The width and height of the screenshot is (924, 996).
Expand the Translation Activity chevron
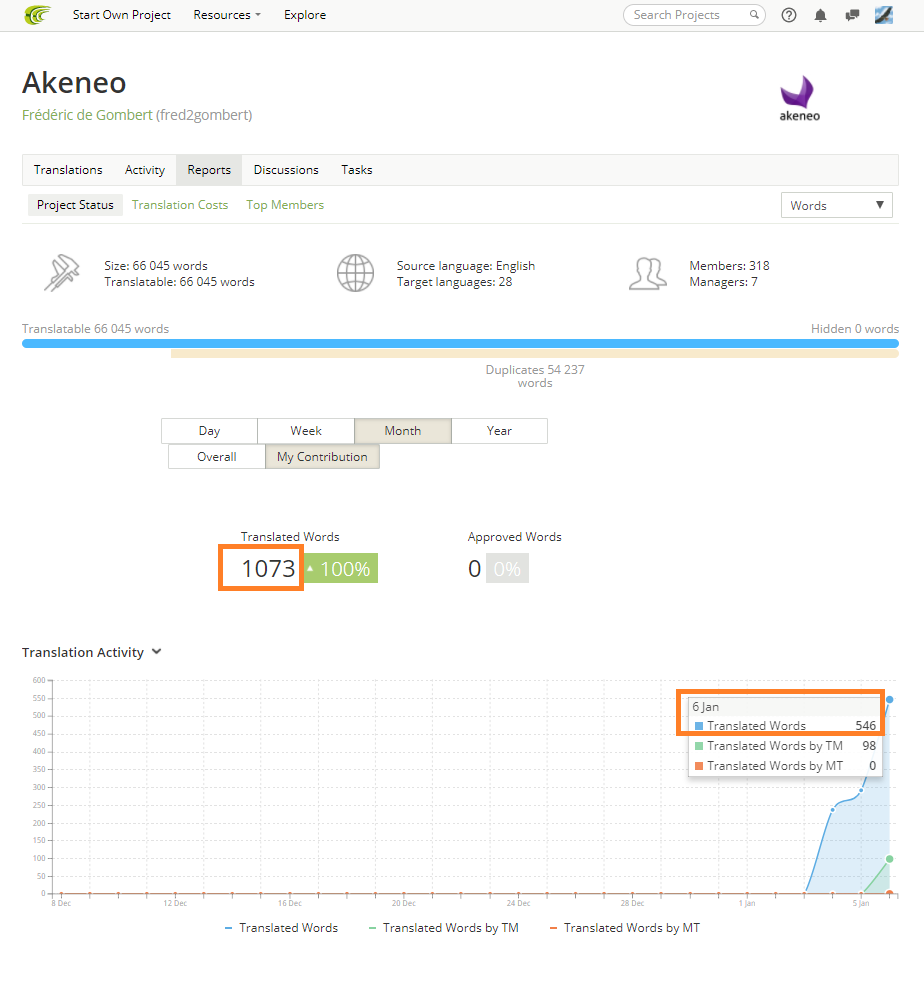pos(157,652)
